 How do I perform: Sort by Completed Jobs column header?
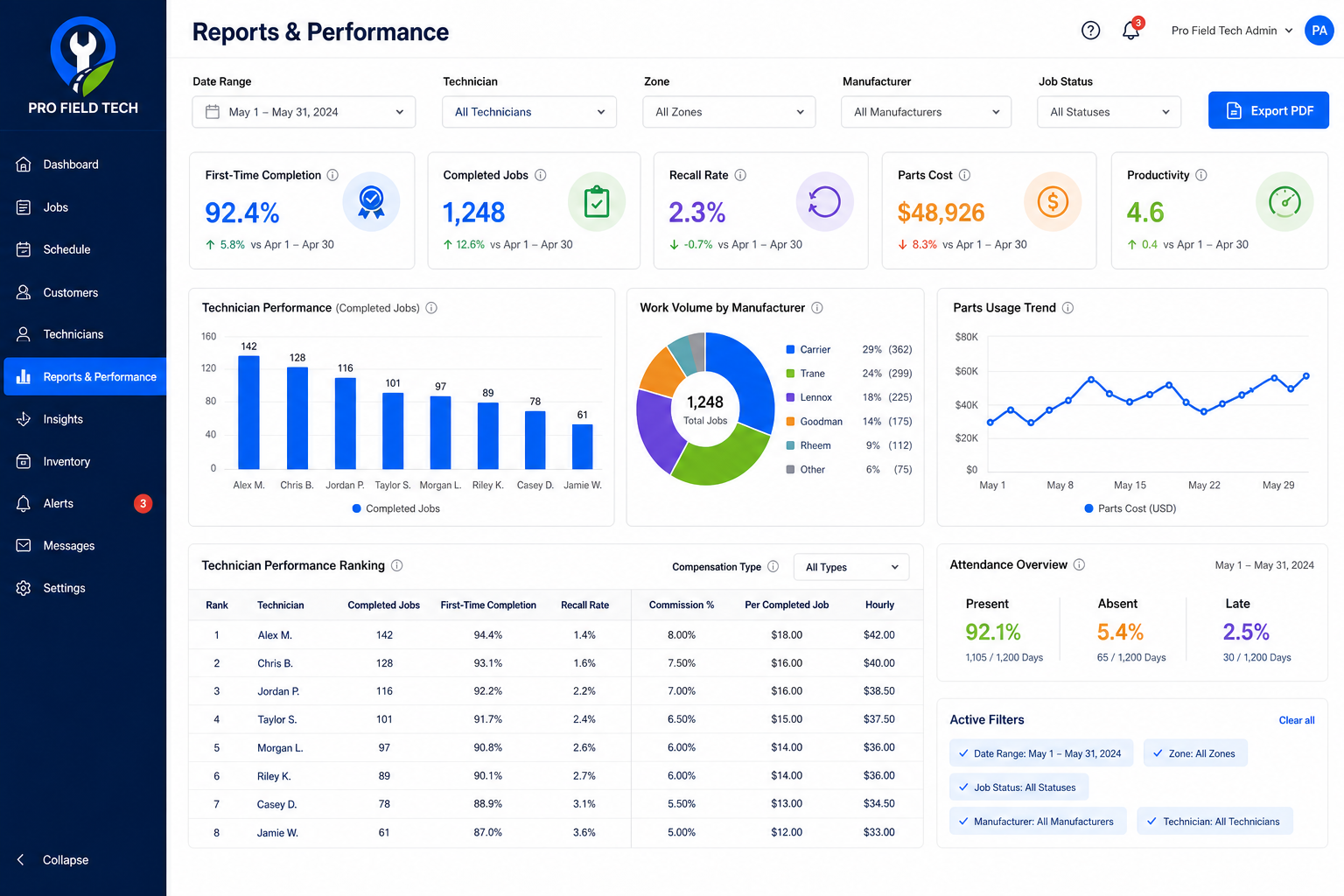click(x=383, y=605)
